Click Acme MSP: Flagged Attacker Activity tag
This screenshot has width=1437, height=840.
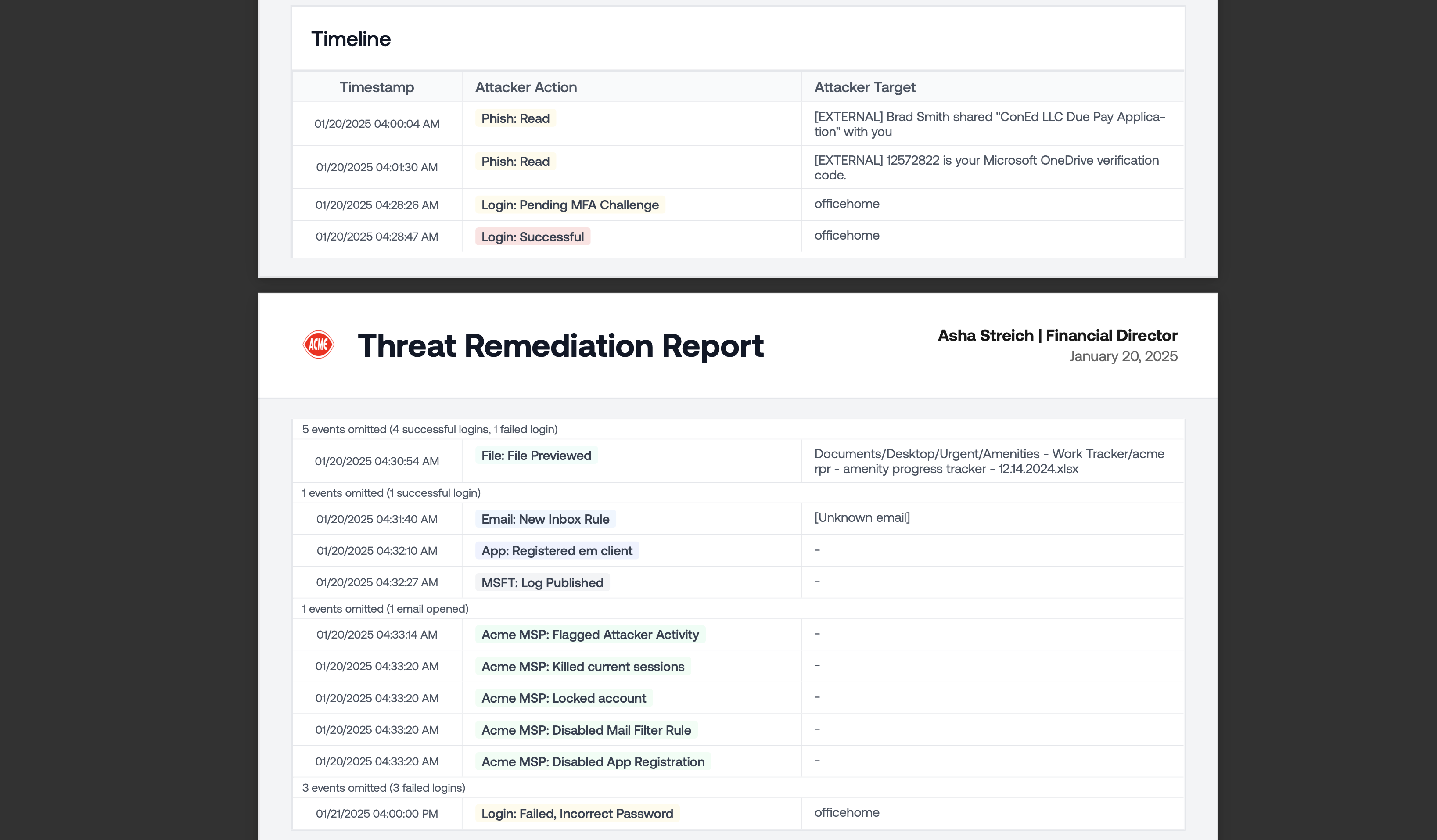coord(589,634)
